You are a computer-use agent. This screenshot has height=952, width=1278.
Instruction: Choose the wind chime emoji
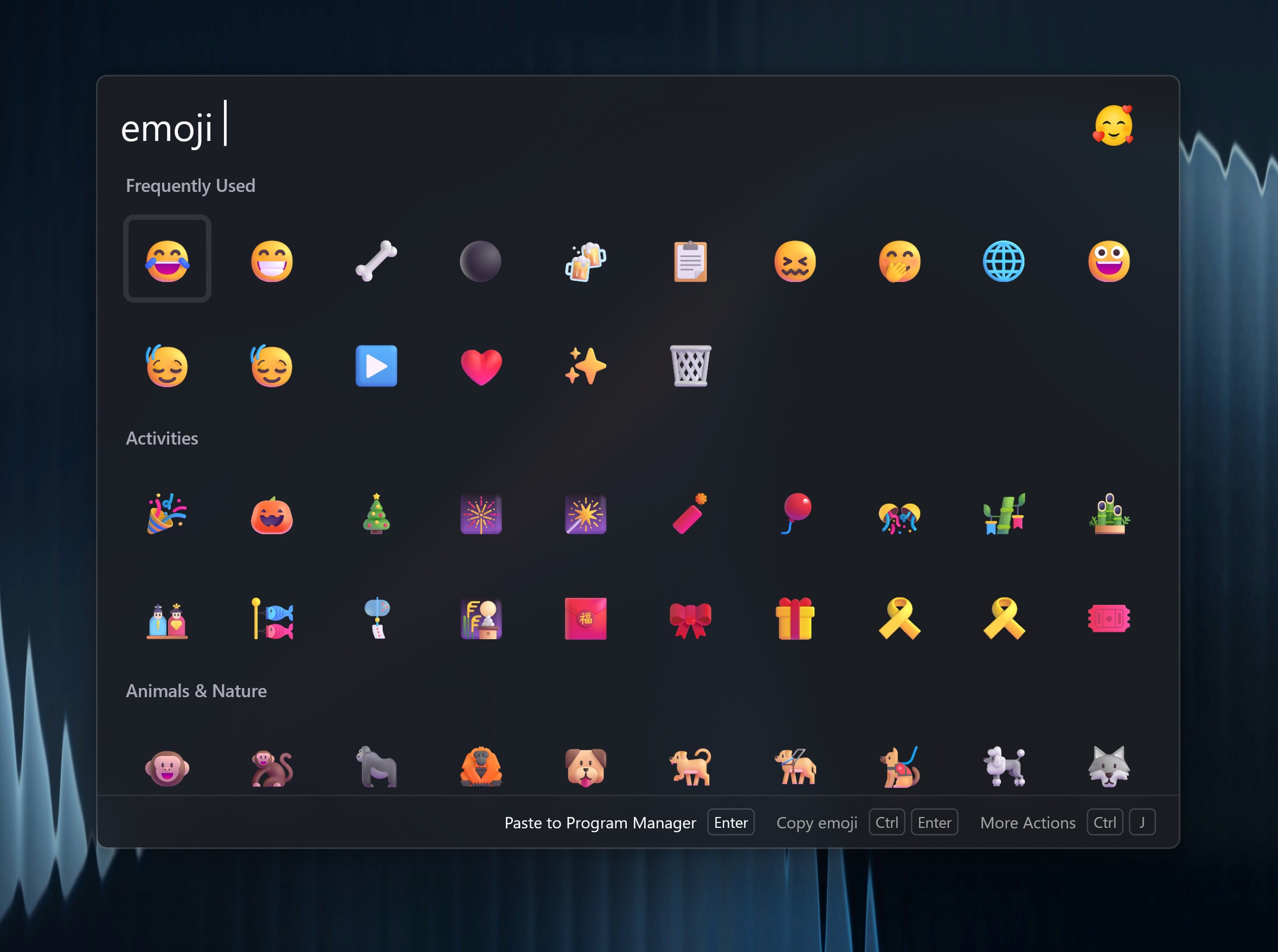377,619
